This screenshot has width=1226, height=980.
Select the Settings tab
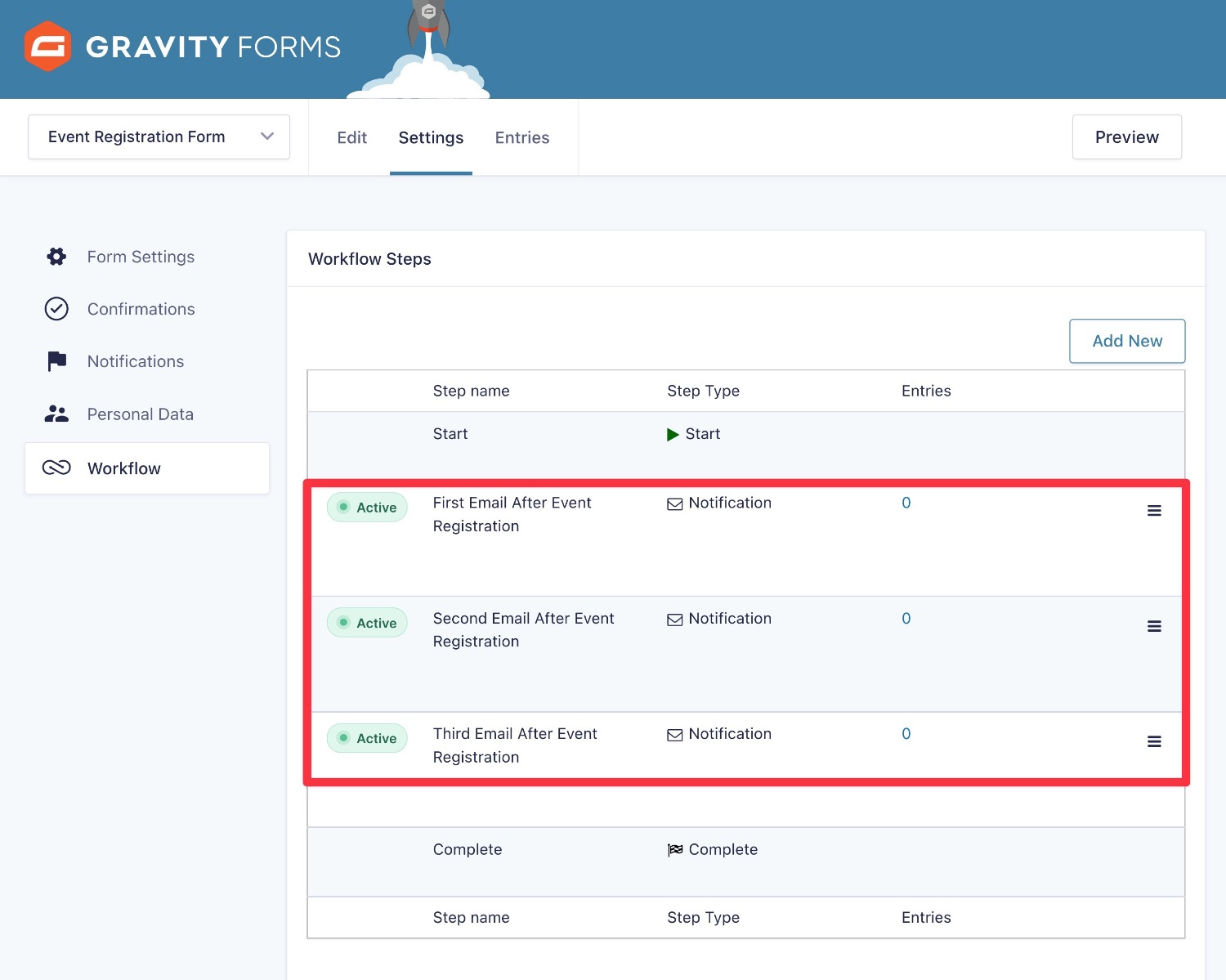pyautogui.click(x=431, y=137)
